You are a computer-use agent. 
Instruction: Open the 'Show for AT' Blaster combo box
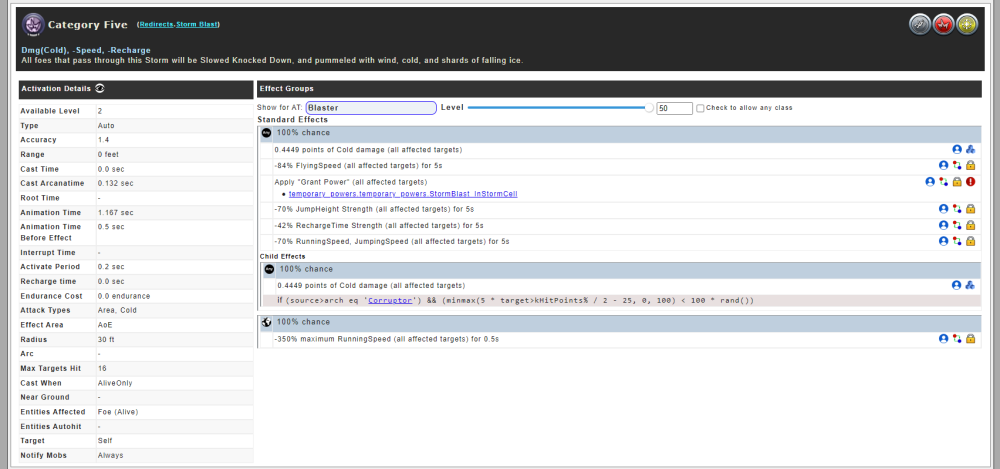pos(371,108)
